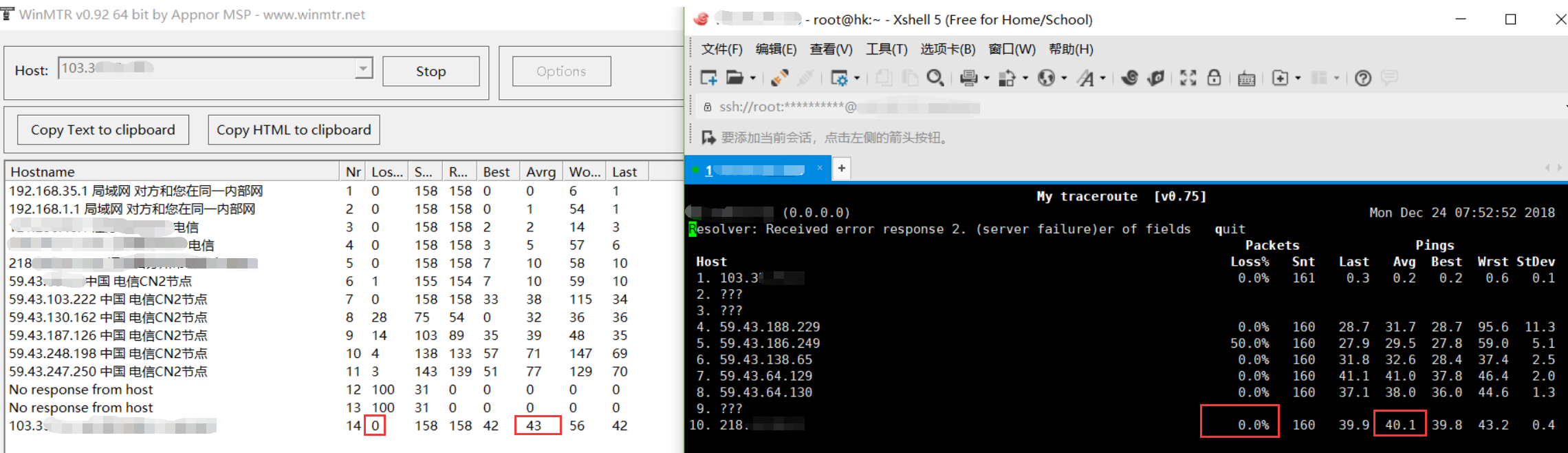Click the Nr column header

353,172
